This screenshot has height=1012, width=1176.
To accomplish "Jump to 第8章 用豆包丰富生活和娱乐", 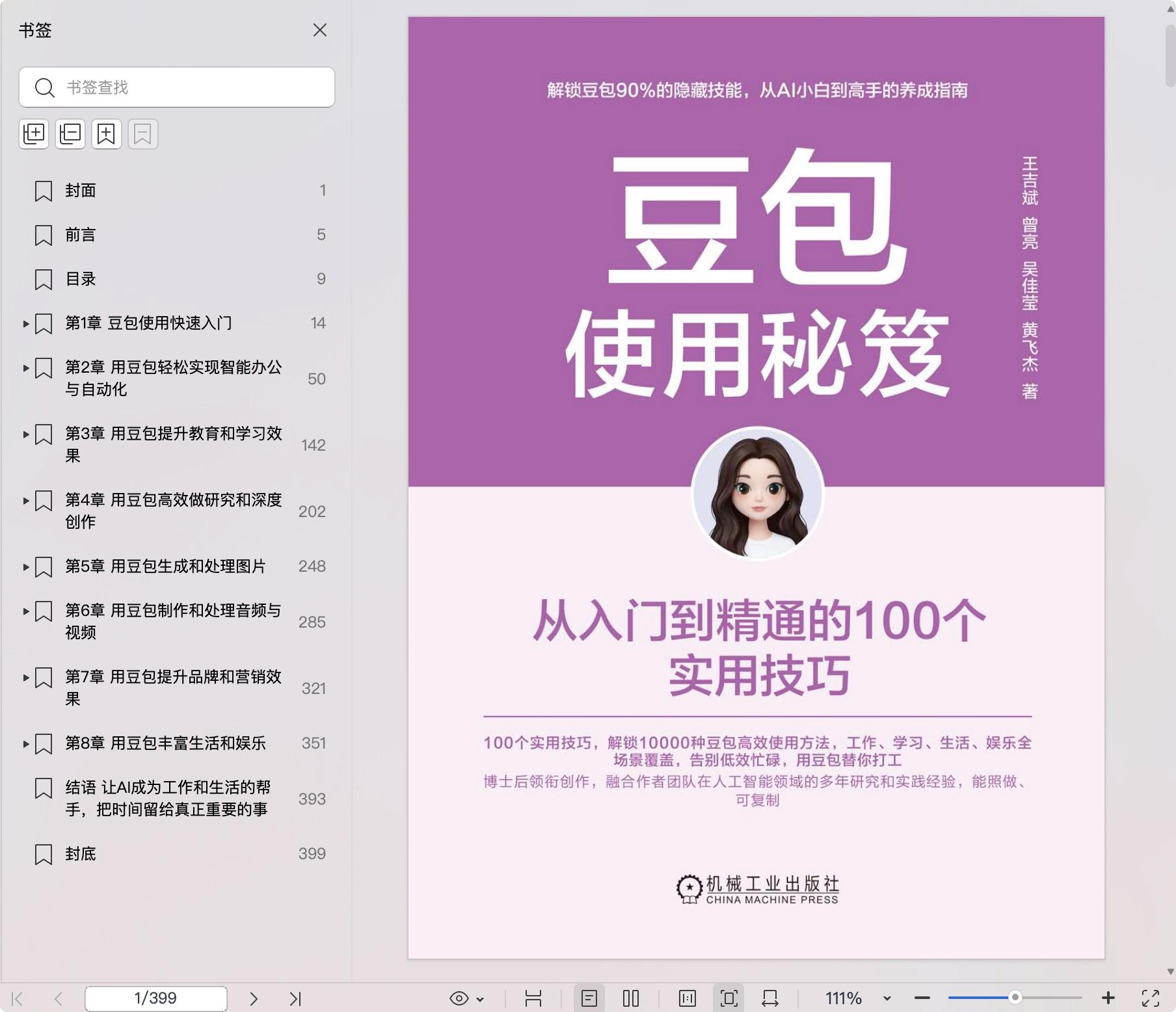I will [x=165, y=743].
